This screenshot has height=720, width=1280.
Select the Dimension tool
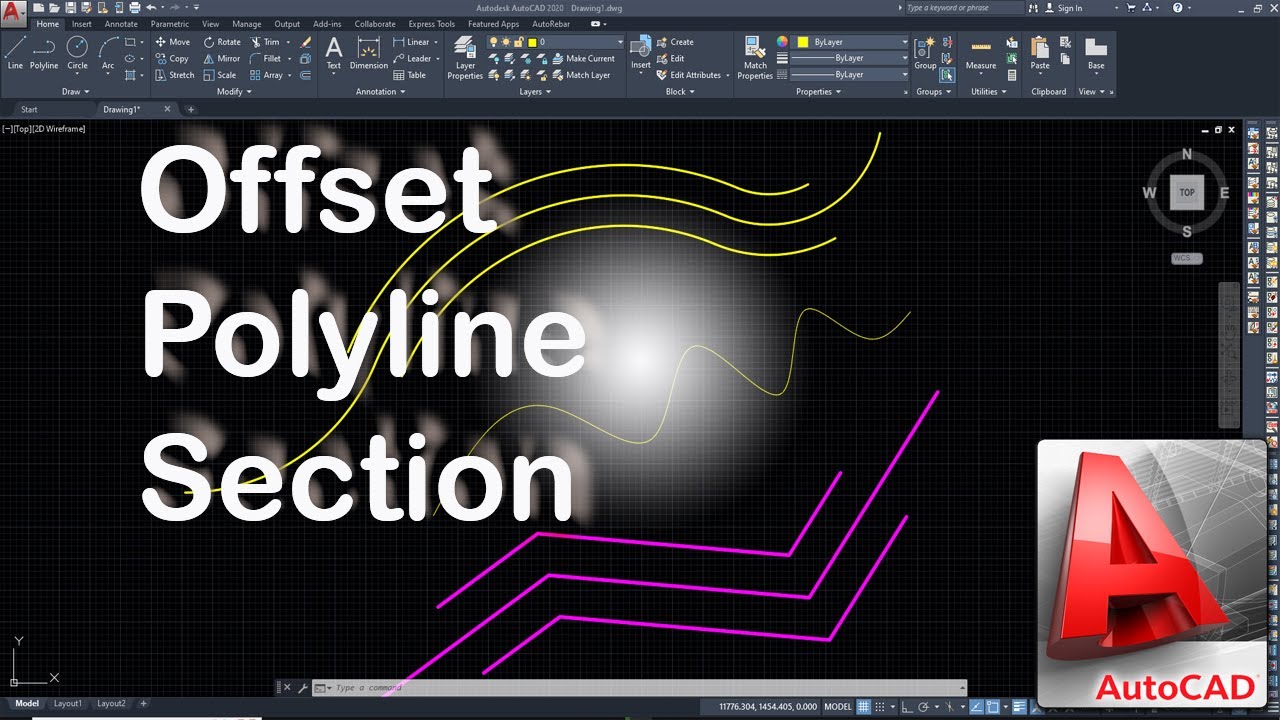point(369,53)
